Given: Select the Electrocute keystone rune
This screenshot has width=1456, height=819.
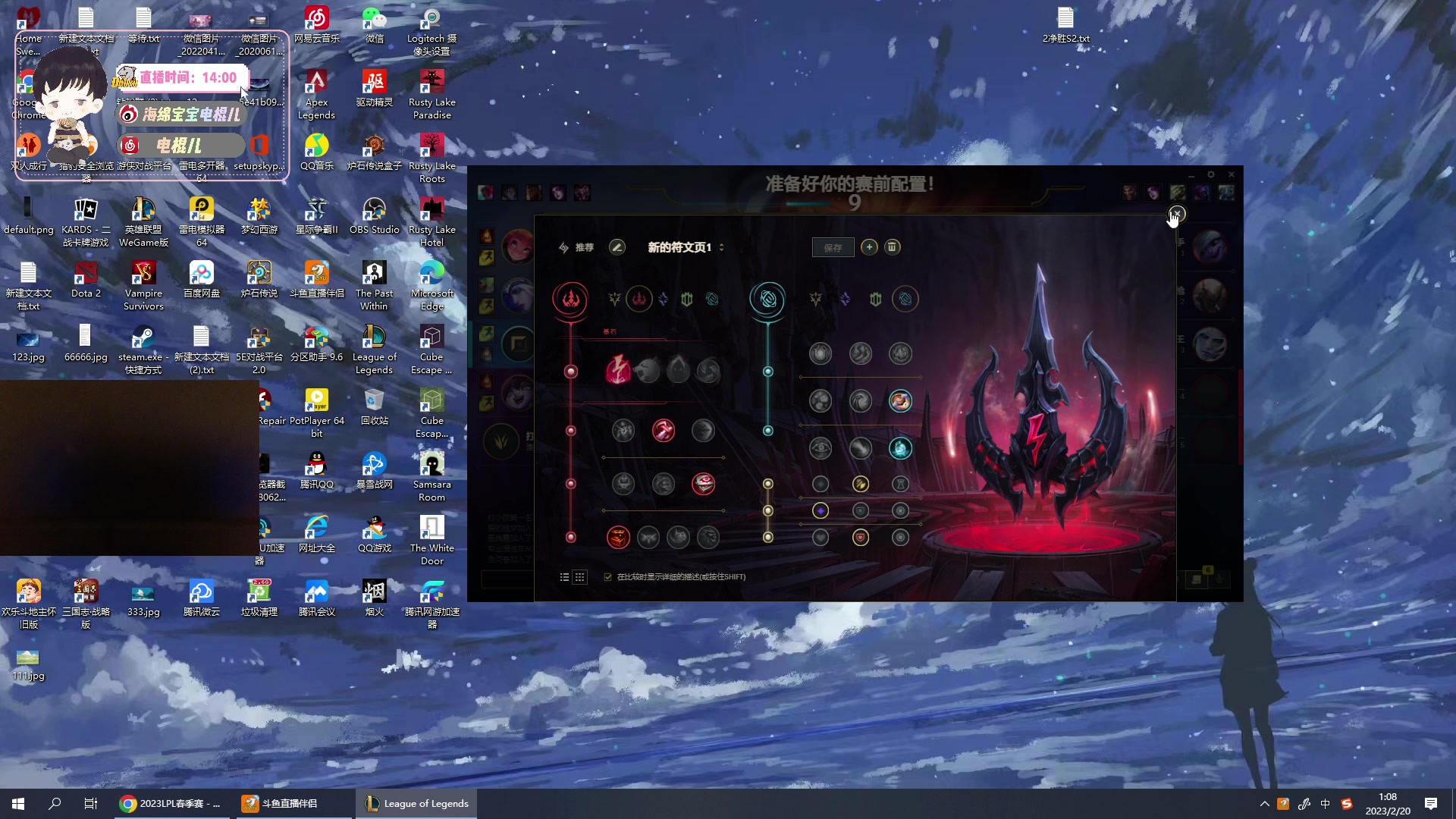Looking at the screenshot, I should pos(618,371).
